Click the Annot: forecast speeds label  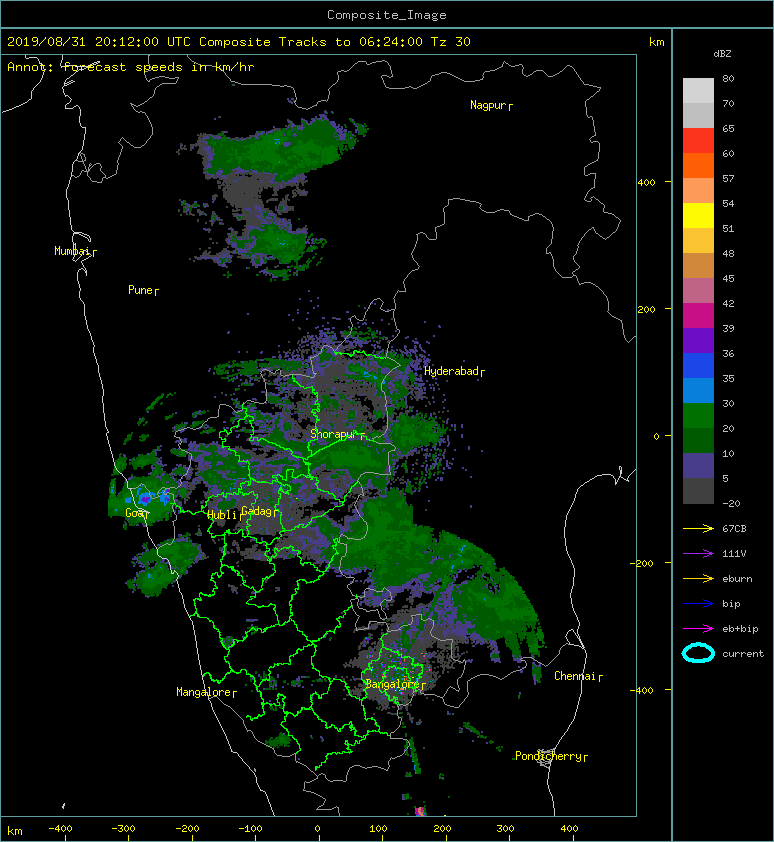pyautogui.click(x=131, y=67)
